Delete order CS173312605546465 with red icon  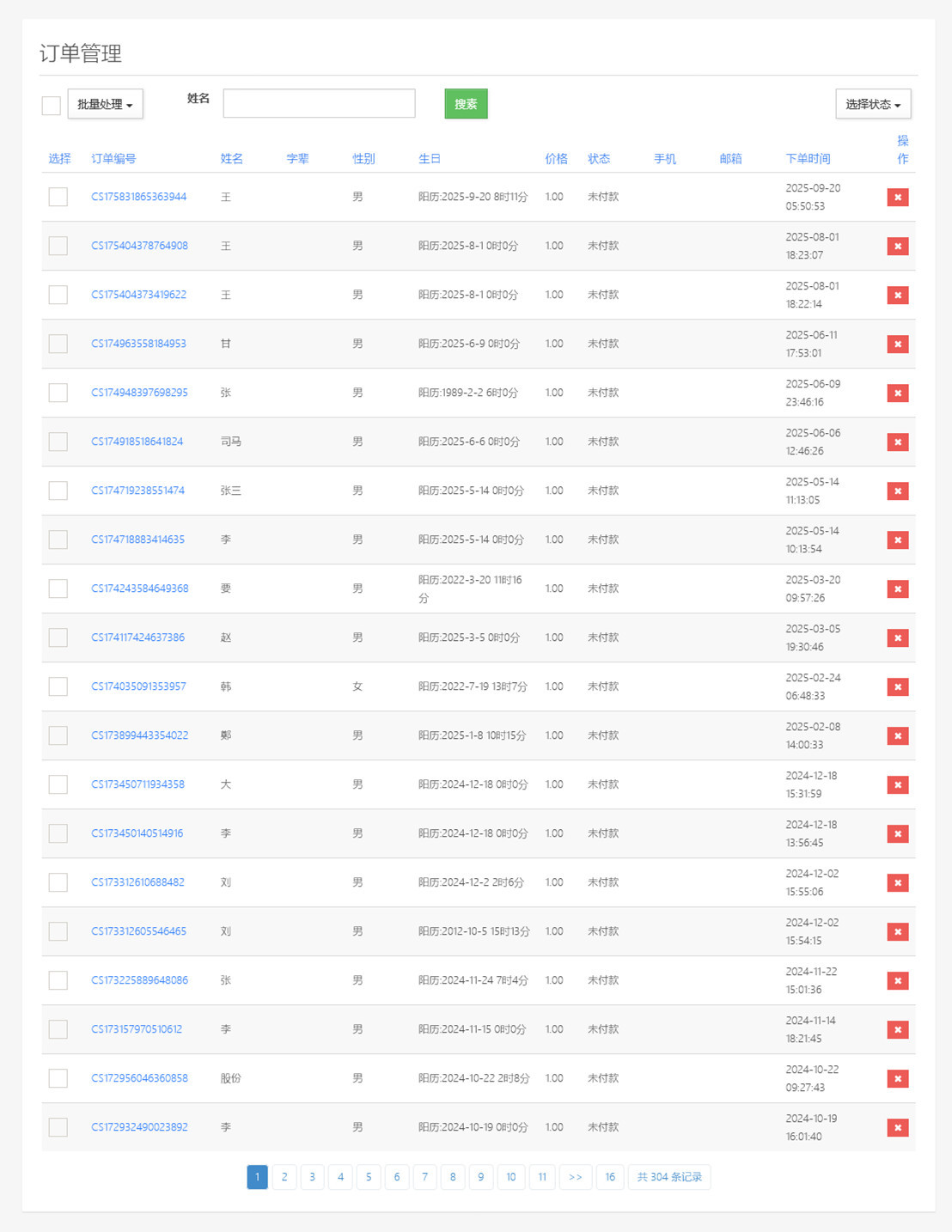897,932
